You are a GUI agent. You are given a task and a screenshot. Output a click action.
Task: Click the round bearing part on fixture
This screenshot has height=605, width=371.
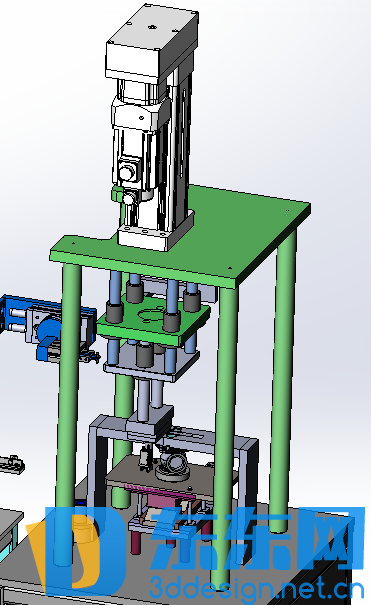(172, 466)
